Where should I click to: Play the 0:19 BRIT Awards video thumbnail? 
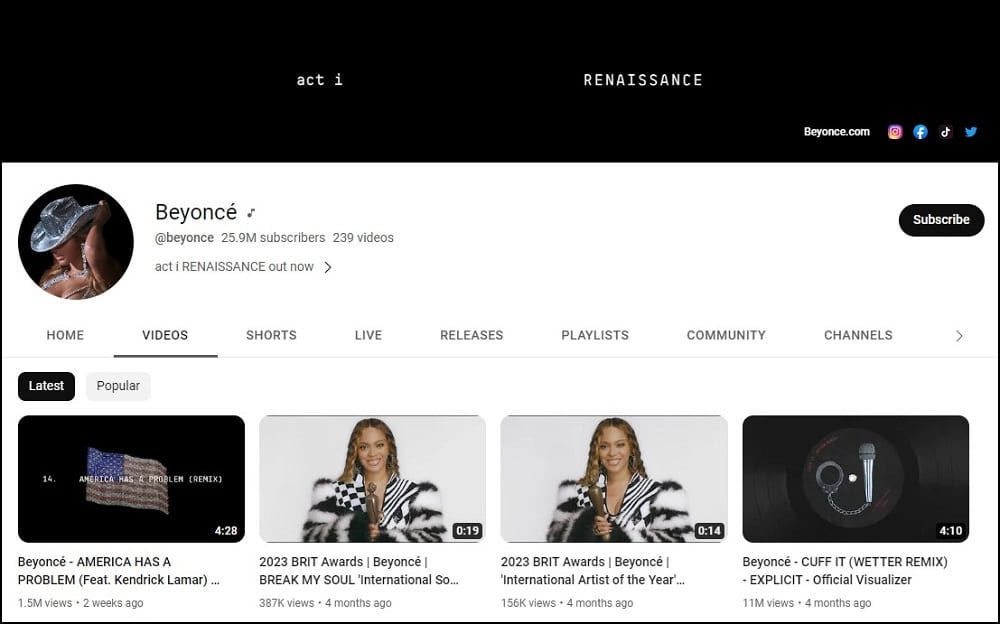(x=372, y=479)
